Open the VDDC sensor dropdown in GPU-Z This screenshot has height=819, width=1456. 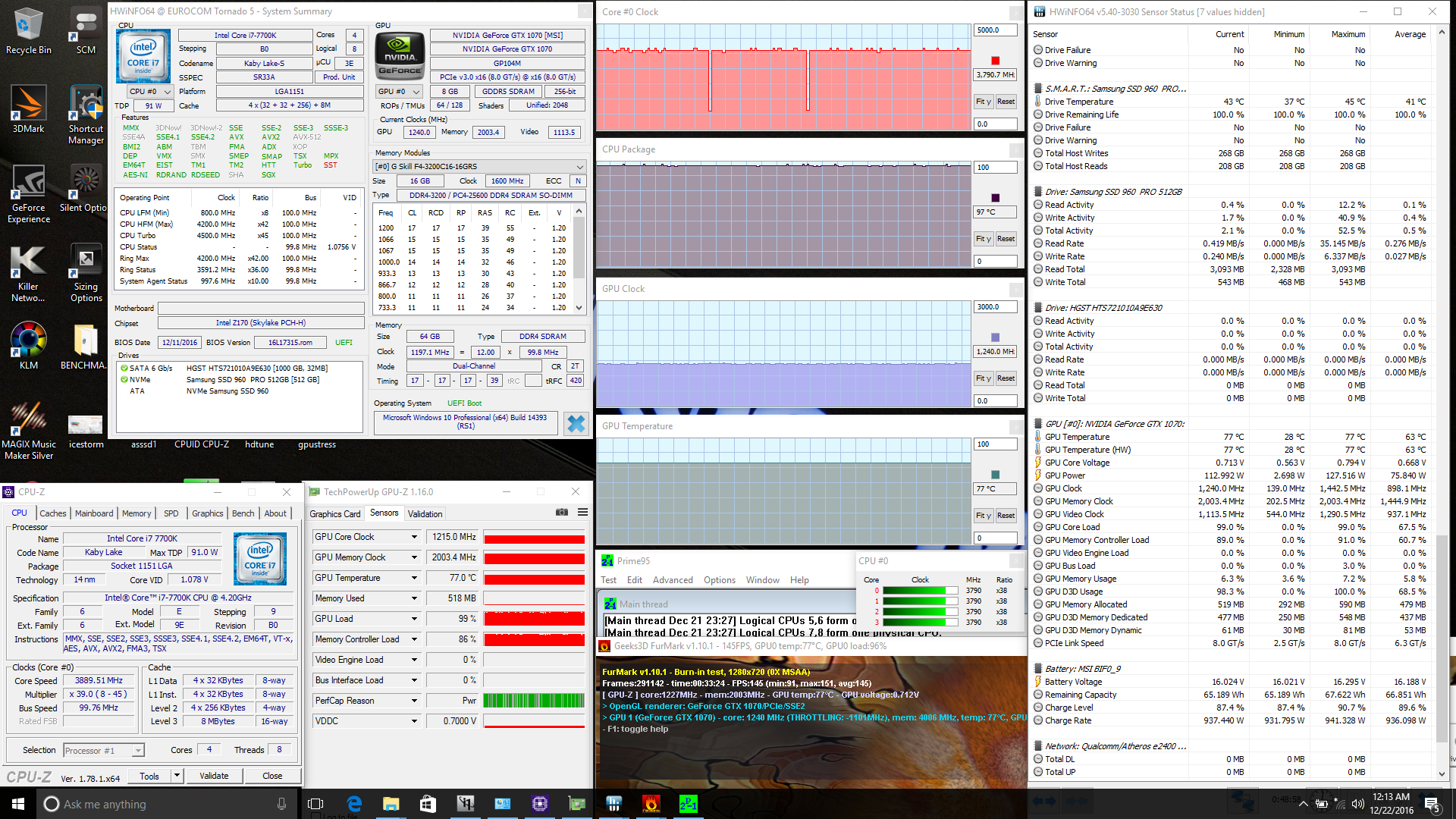point(415,721)
